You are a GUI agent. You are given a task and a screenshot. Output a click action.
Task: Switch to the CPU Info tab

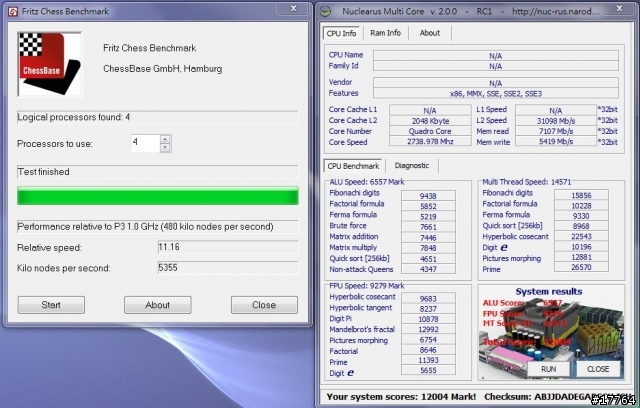pos(341,33)
